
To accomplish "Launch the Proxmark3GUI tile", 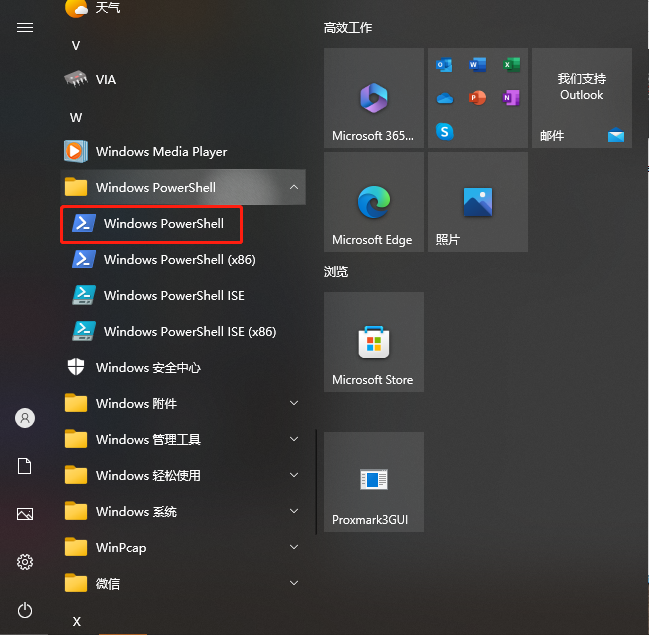I will (374, 482).
